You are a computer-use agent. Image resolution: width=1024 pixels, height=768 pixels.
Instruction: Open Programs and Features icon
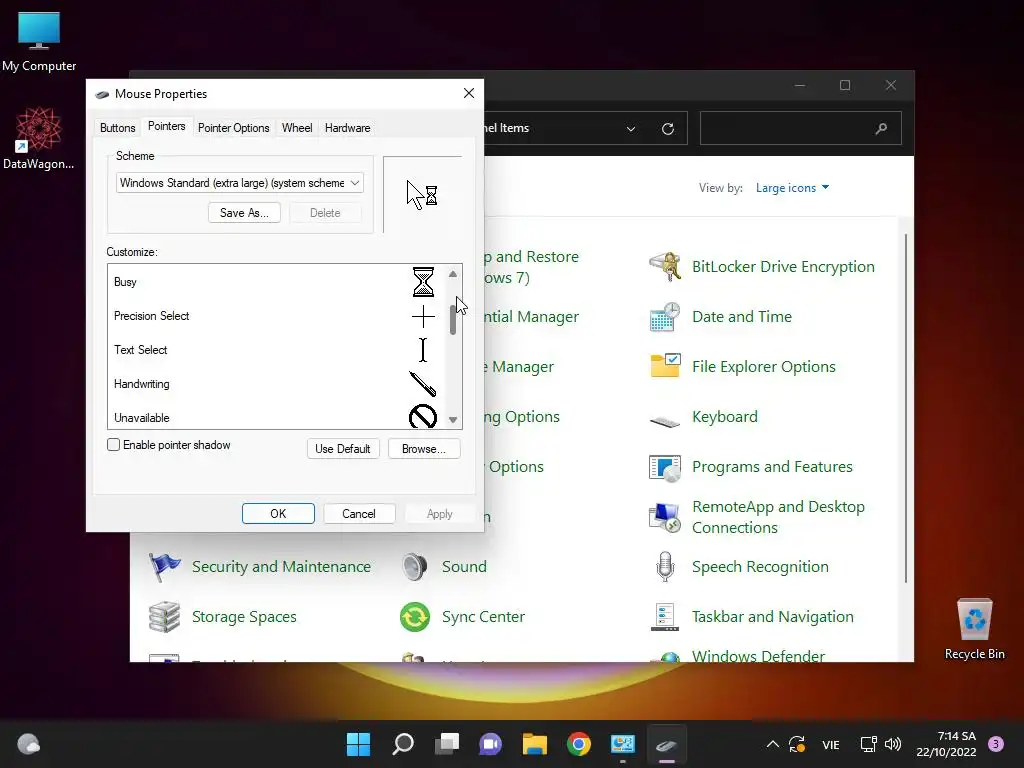tap(665, 467)
